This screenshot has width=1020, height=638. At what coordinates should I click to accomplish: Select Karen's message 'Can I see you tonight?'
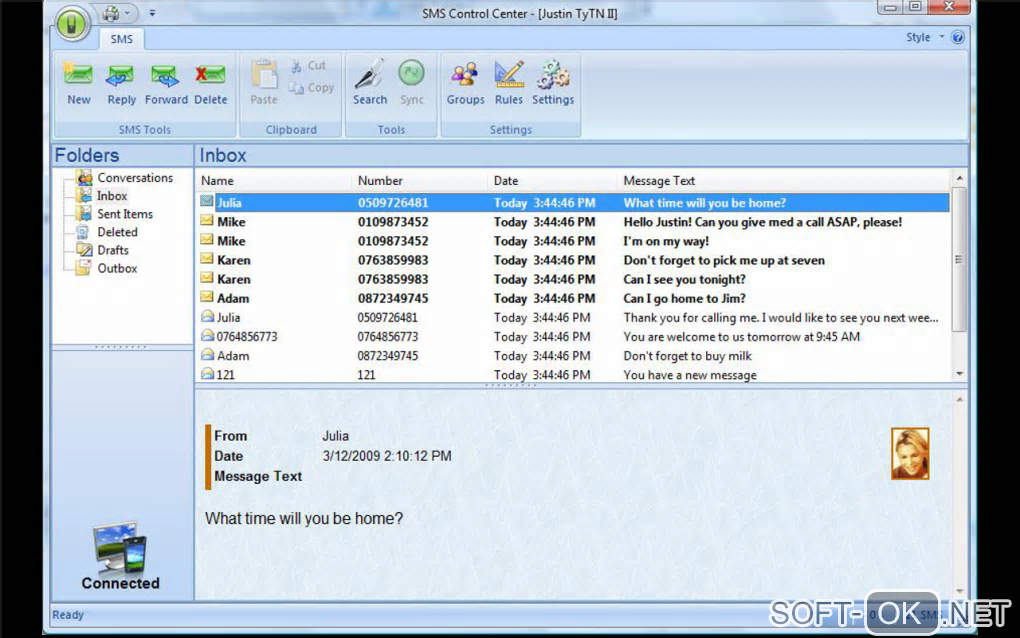tap(572, 280)
